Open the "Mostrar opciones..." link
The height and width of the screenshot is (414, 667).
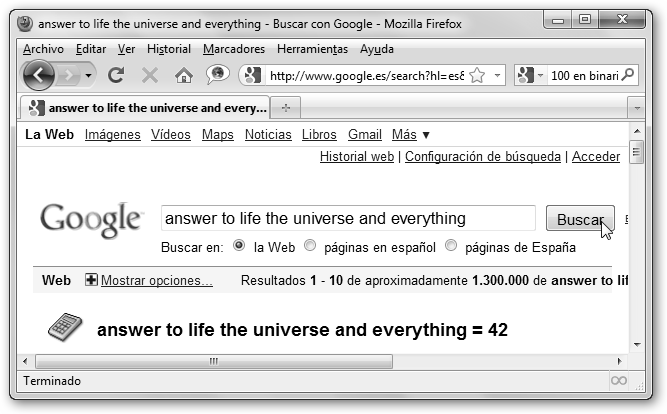[156, 281]
